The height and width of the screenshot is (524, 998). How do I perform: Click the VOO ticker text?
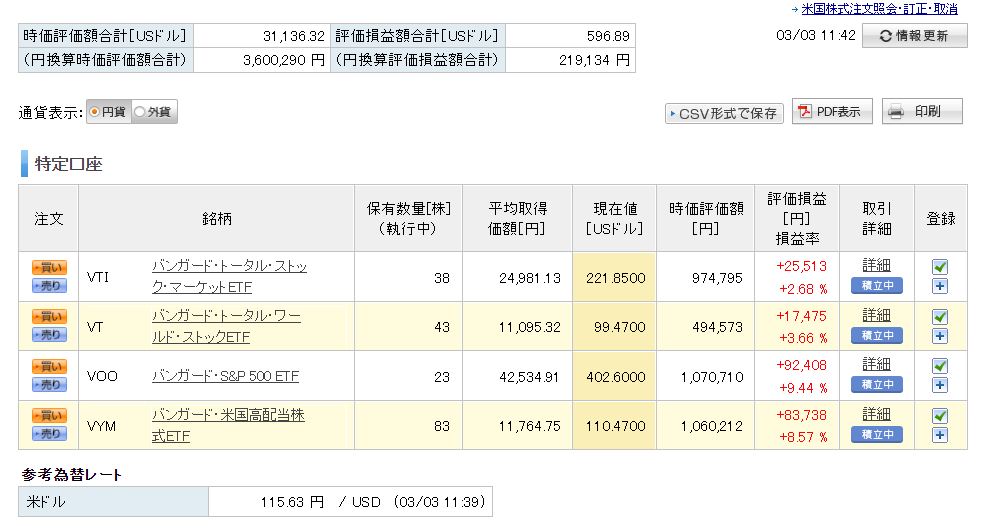[x=102, y=376]
